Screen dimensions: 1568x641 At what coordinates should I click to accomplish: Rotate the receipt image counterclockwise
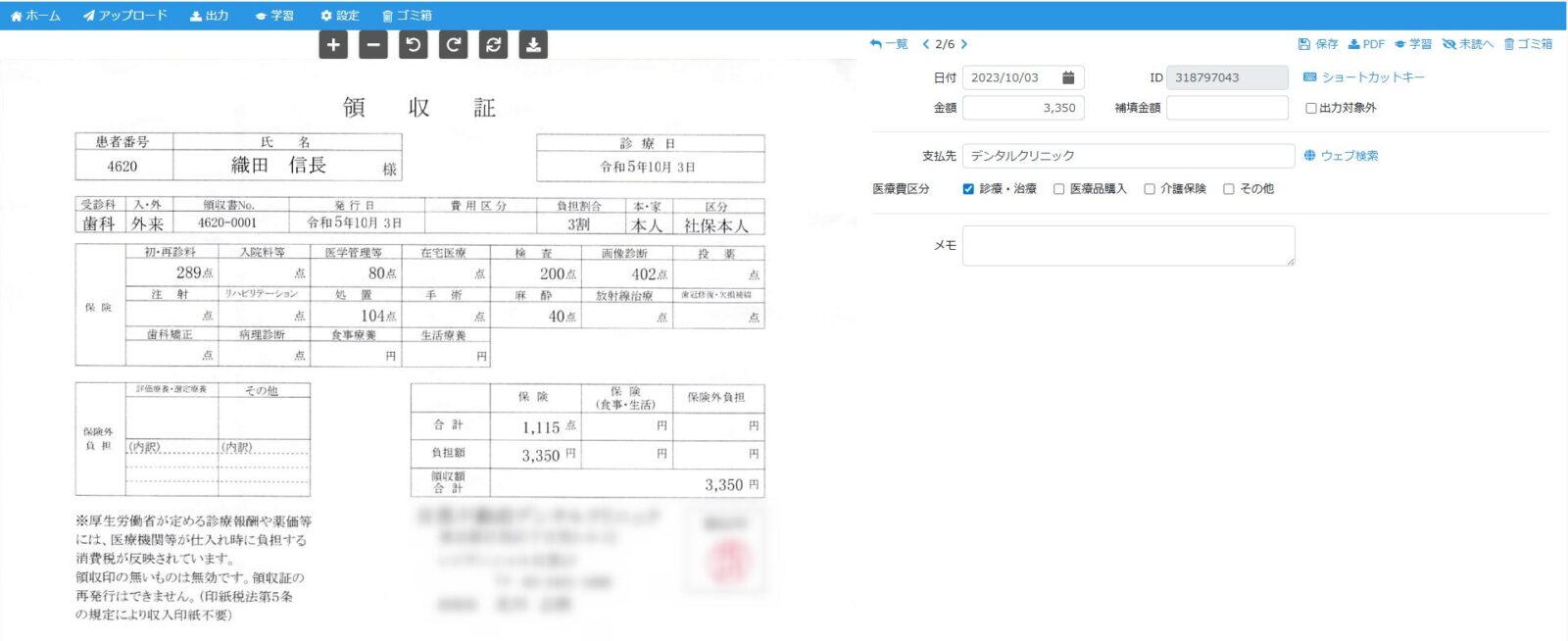point(414,45)
